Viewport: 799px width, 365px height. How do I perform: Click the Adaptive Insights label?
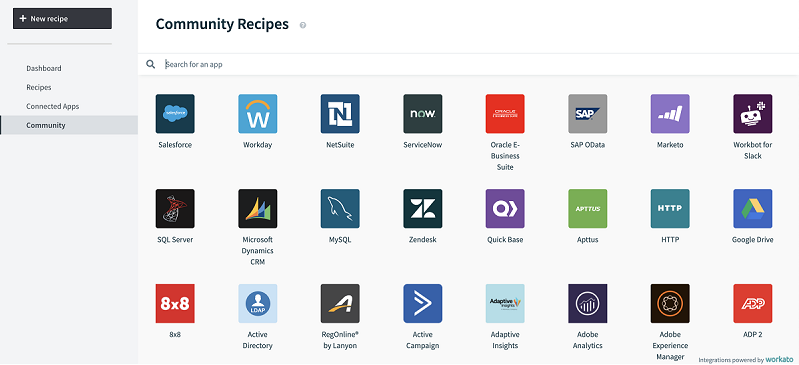(x=505, y=340)
